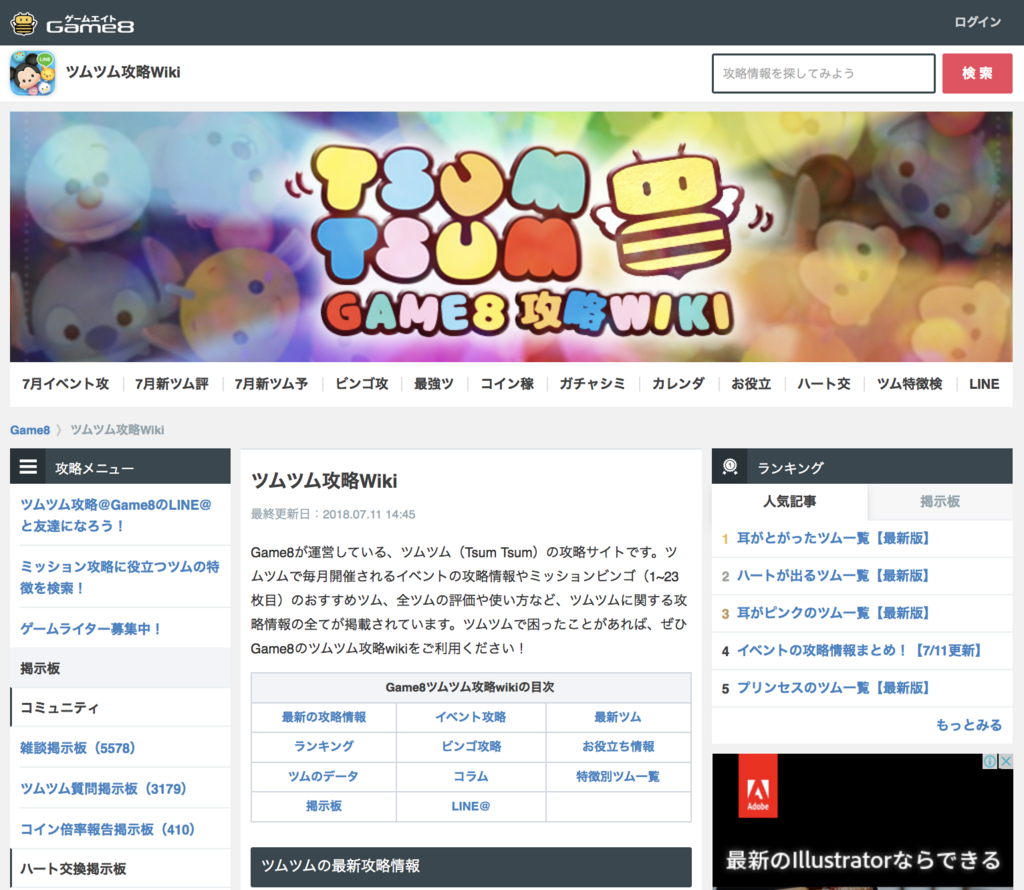Click the ツムツムの最新攻略情報 section heading

click(x=471, y=866)
